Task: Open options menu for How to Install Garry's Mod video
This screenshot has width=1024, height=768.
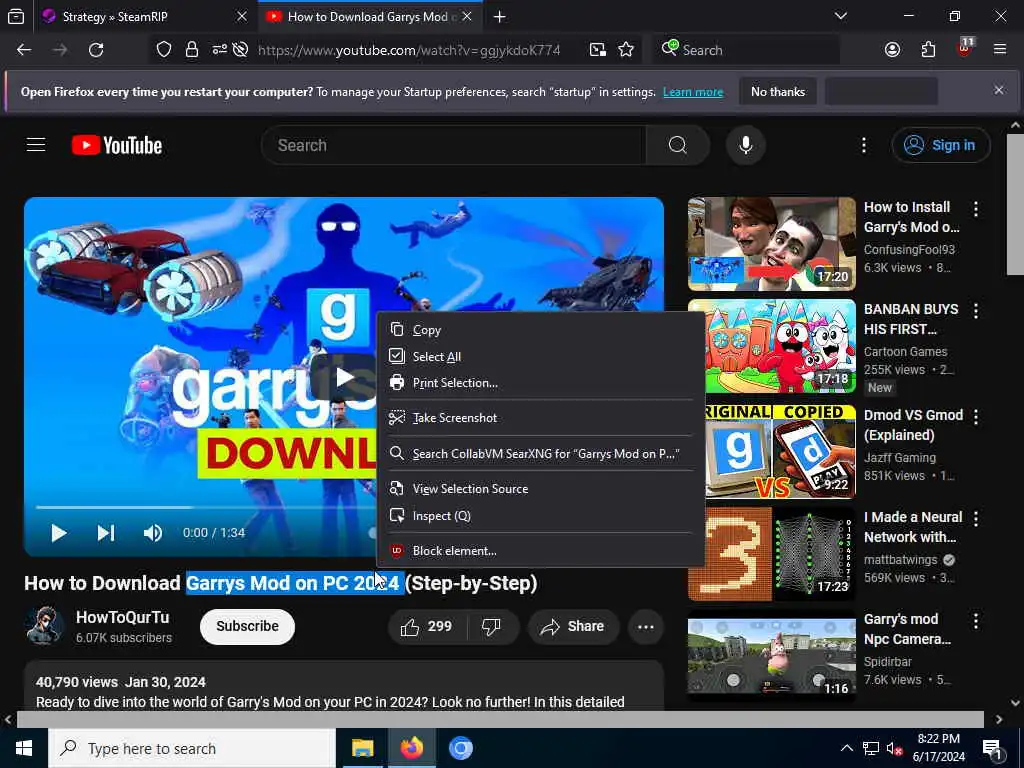Action: 976,209
